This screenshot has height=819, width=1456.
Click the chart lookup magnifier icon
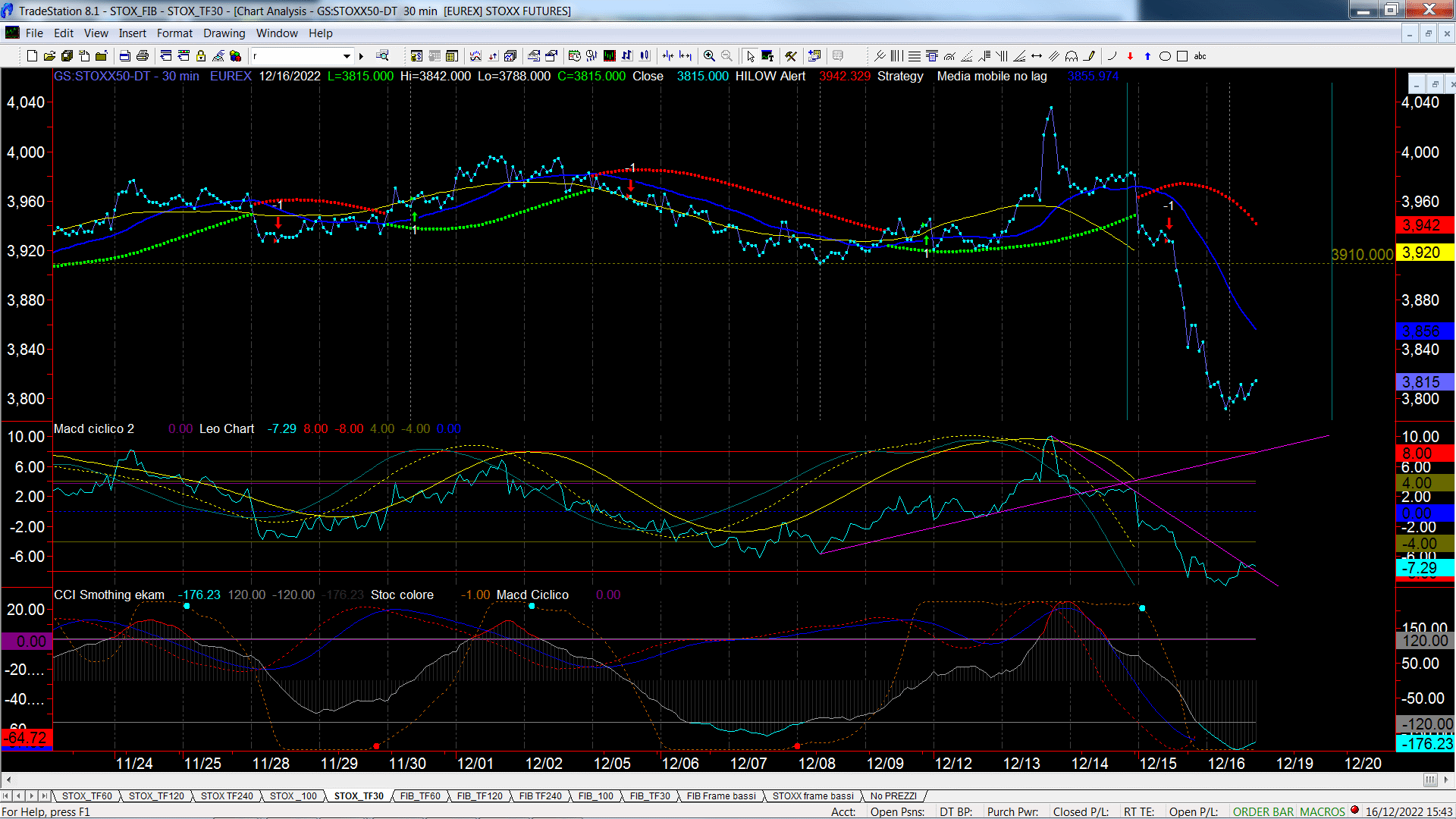(x=382, y=56)
